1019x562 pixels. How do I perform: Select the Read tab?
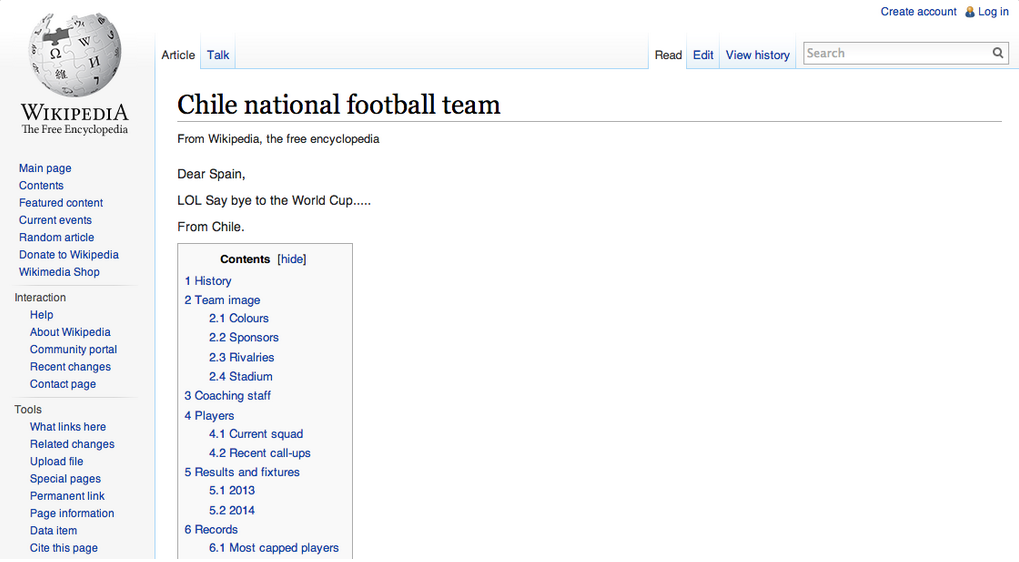[x=668, y=55]
